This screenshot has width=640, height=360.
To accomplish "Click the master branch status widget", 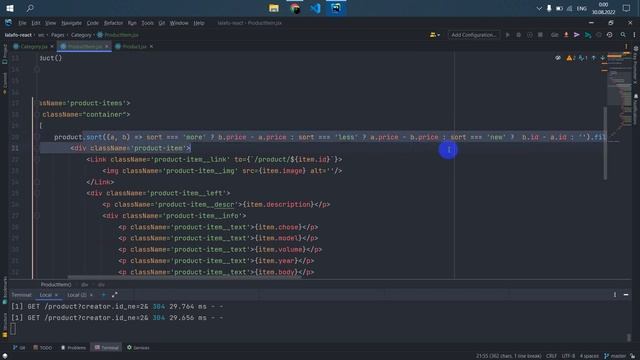I will click(615, 356).
